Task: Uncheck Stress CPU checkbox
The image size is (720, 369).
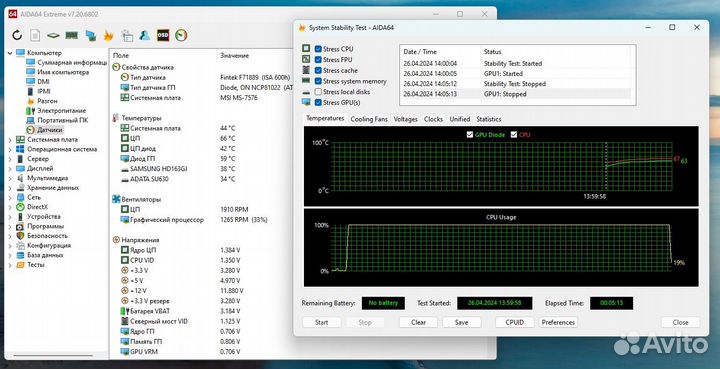Action: [318, 49]
